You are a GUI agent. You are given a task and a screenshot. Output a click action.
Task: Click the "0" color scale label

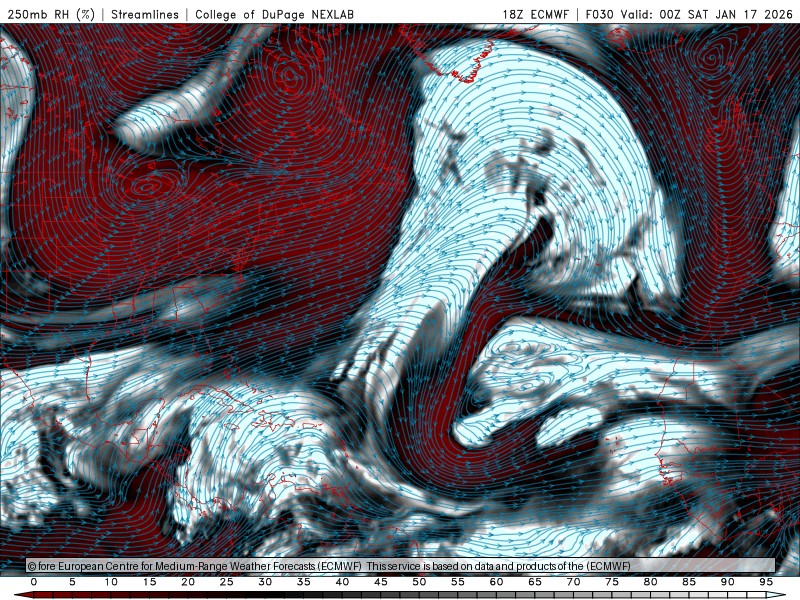(x=34, y=582)
